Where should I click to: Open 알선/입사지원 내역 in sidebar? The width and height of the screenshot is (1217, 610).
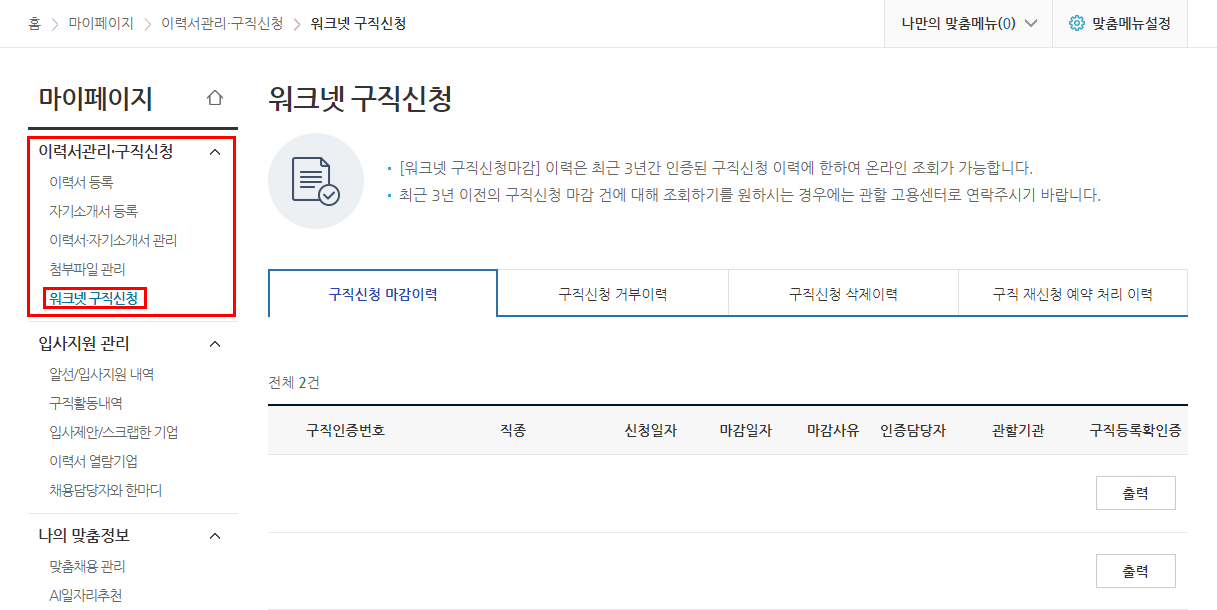(101, 374)
